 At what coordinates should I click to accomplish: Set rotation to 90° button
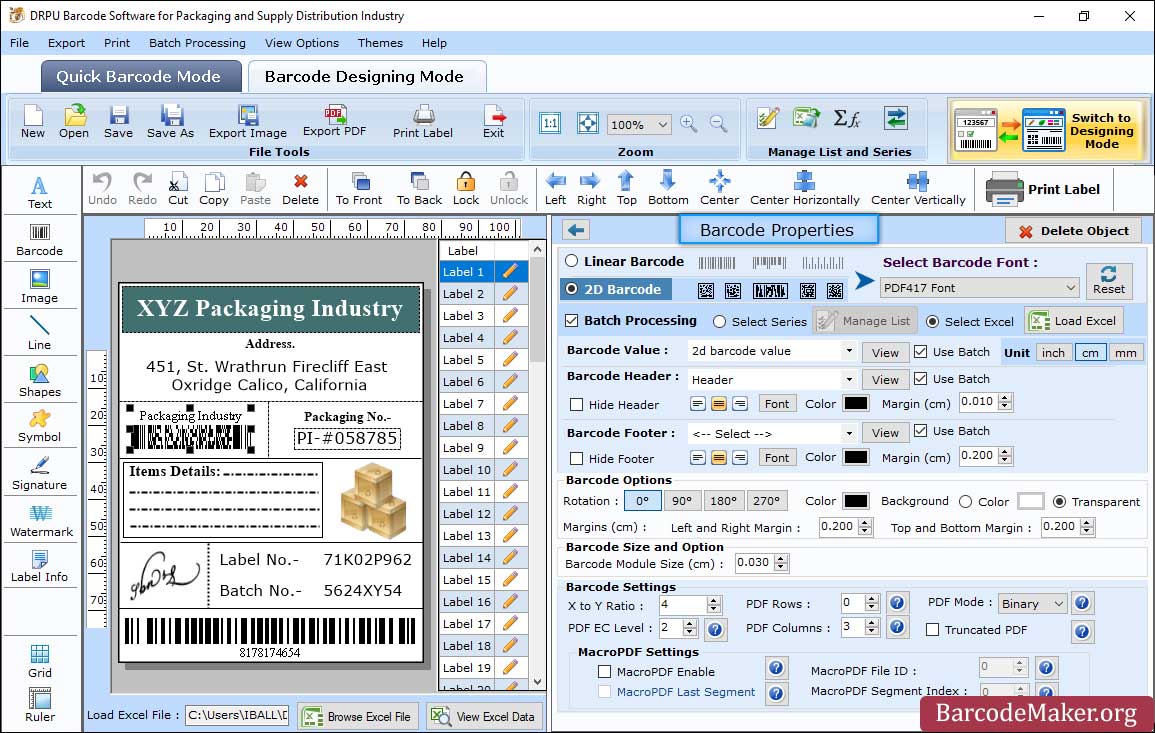(682, 501)
